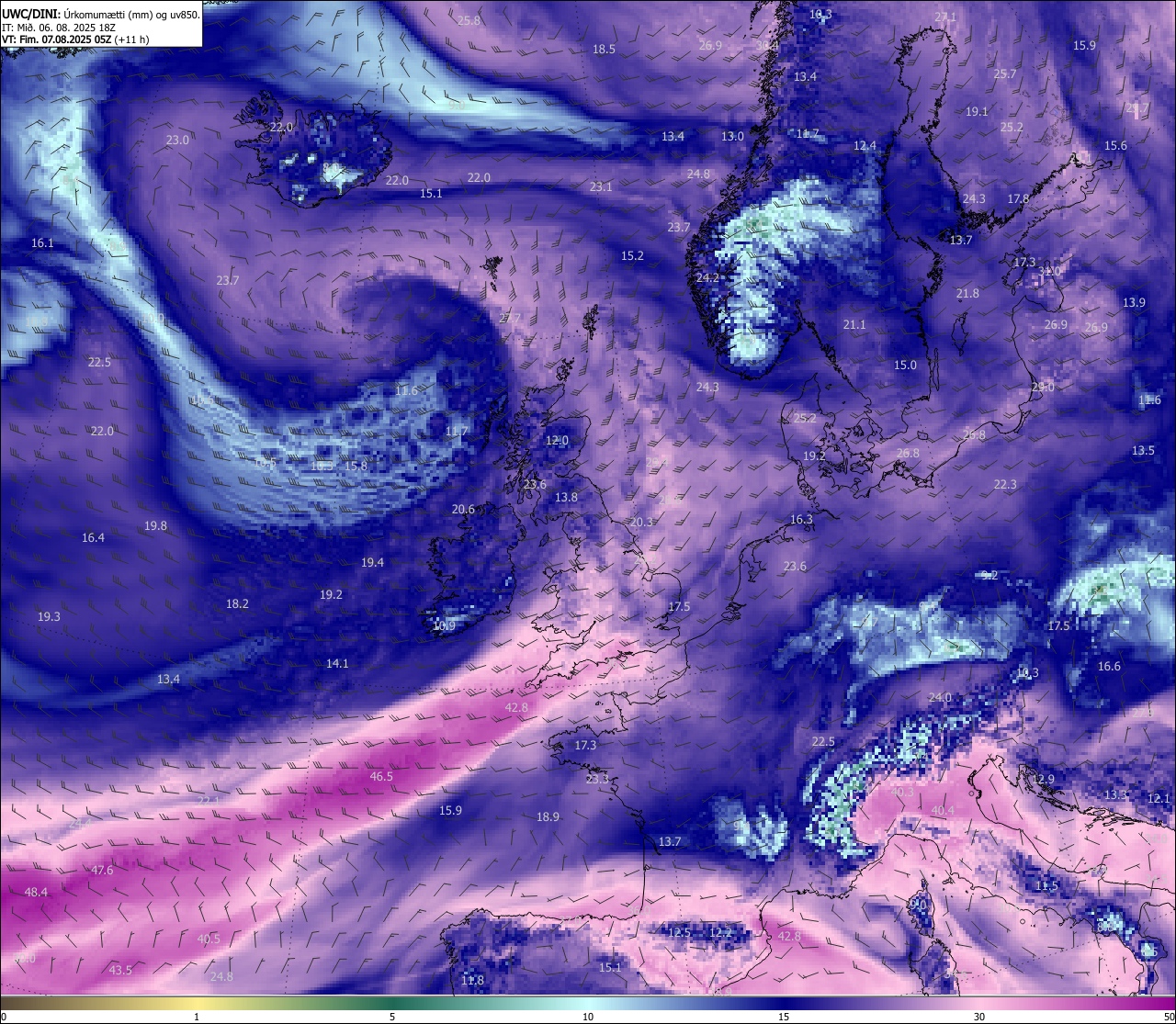Click the IT: Mið. 06. 08. 2025 18Z line

[x=59, y=28]
